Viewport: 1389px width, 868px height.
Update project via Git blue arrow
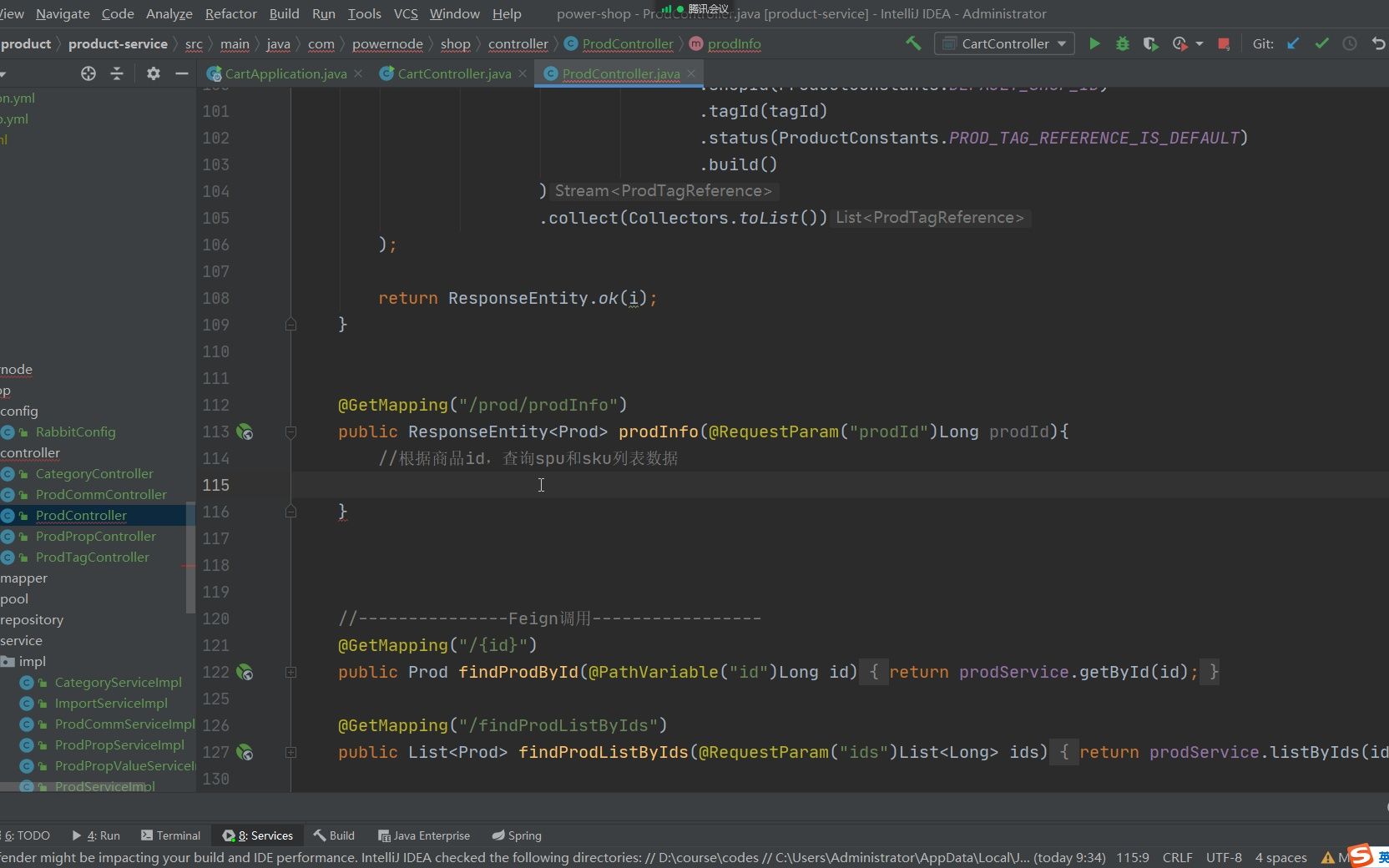click(1293, 43)
